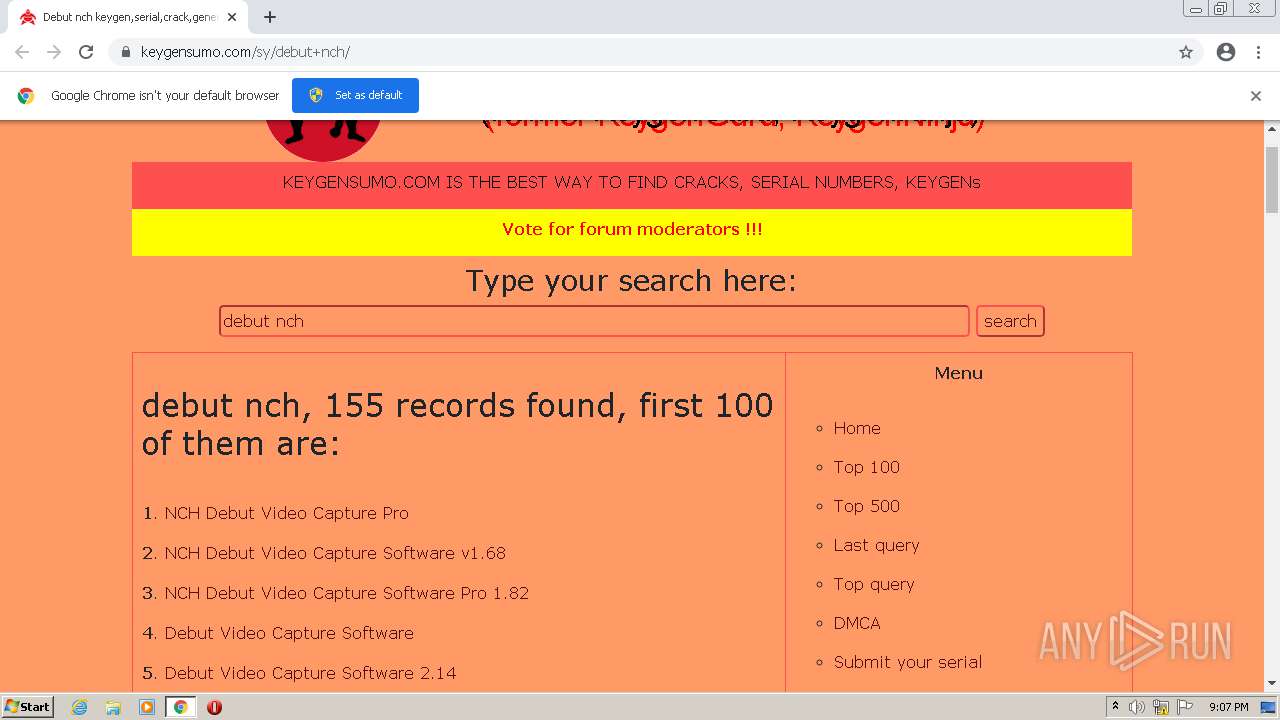This screenshot has width=1280, height=720.
Task: Click the Show desktop taskbar button
Action: tap(1269, 707)
